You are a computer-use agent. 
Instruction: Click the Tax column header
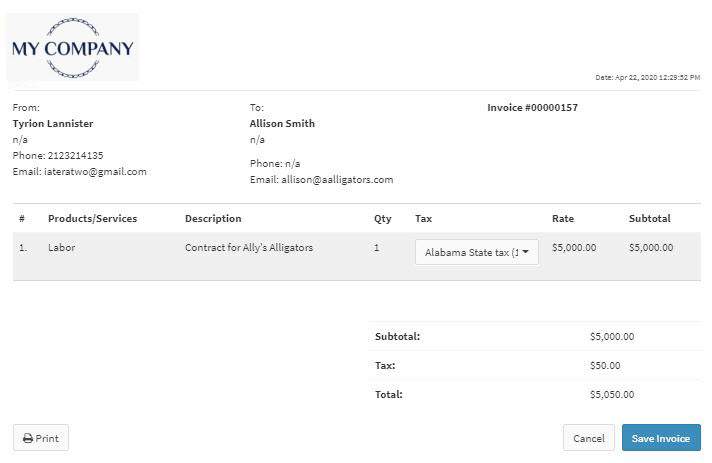coord(423,218)
